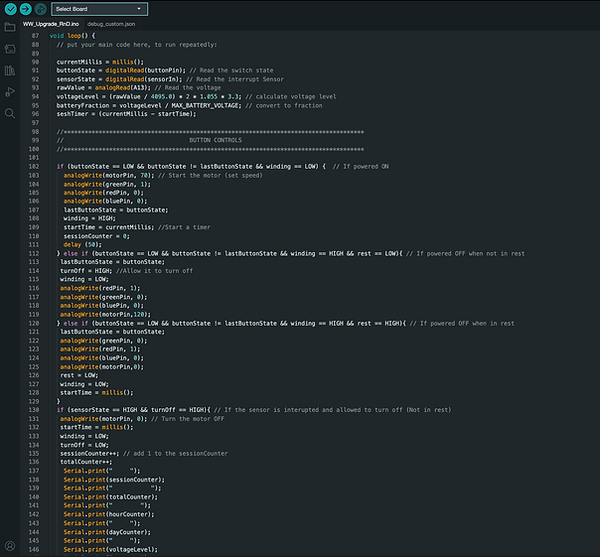Switch to the WW_Upgrade_RnD.ino tab

(x=50, y=22)
